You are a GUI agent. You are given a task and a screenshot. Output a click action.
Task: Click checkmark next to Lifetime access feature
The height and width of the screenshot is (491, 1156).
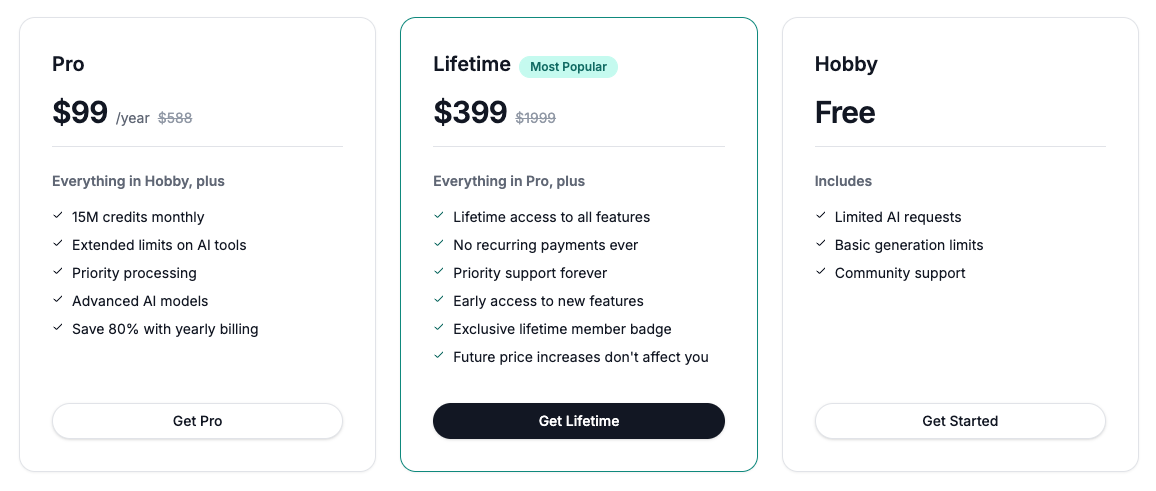tap(439, 216)
